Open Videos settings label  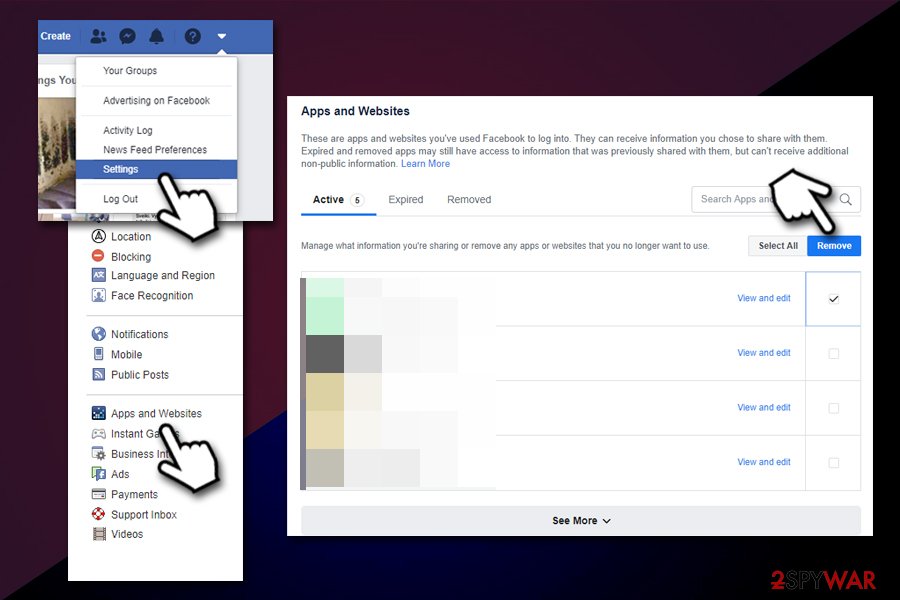coord(127,534)
